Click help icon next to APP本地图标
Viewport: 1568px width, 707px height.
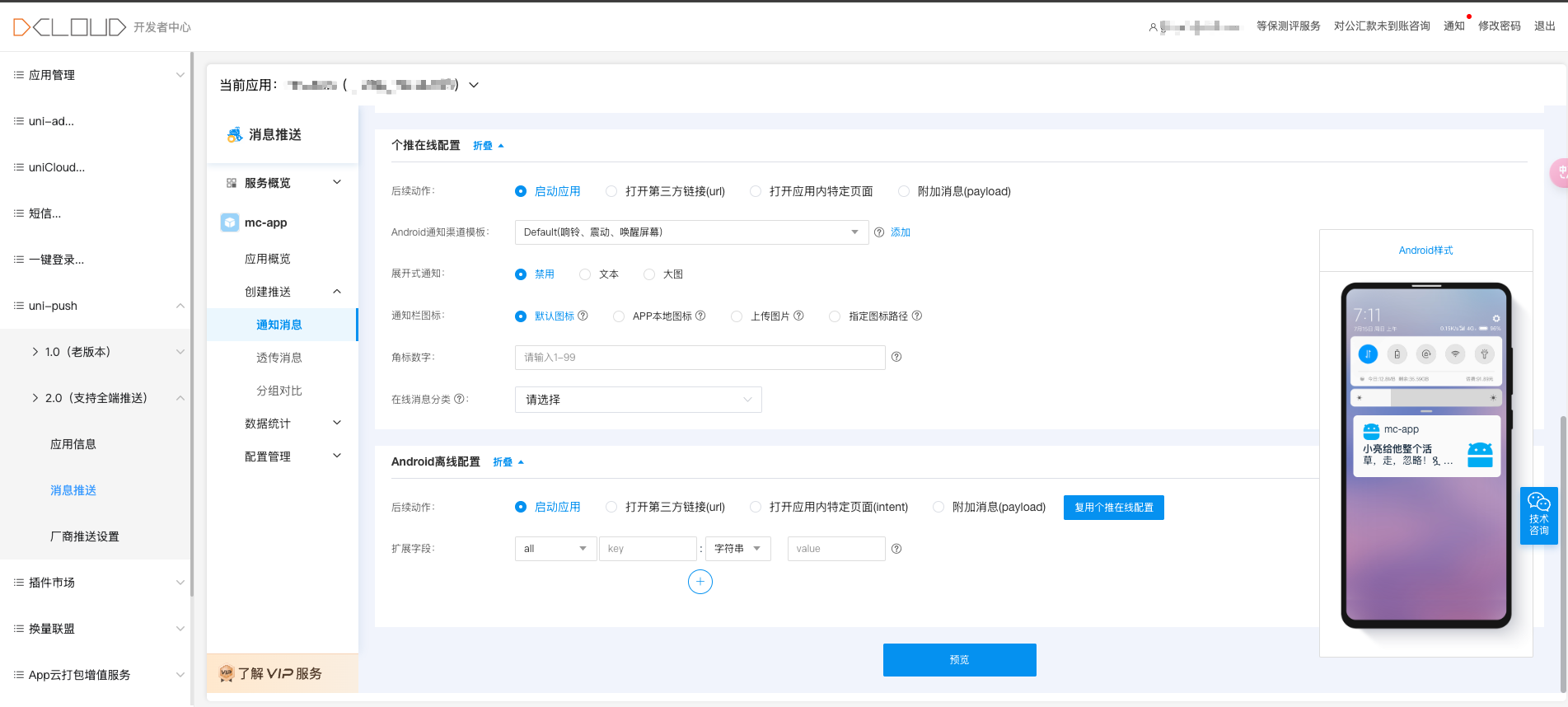[x=700, y=316]
